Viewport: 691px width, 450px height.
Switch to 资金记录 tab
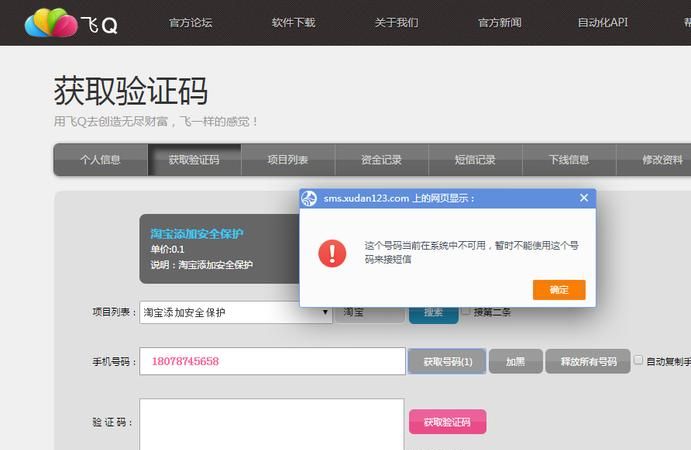(382, 160)
